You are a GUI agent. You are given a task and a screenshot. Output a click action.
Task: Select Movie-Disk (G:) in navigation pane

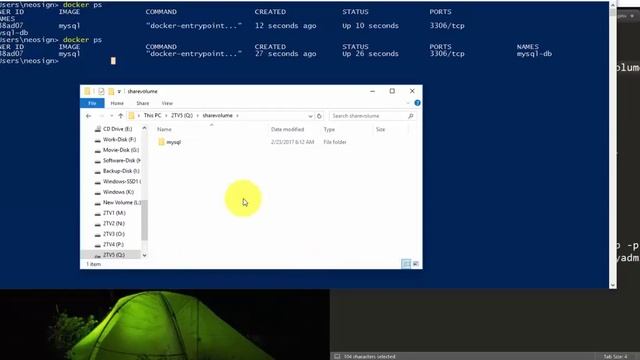[121, 150]
